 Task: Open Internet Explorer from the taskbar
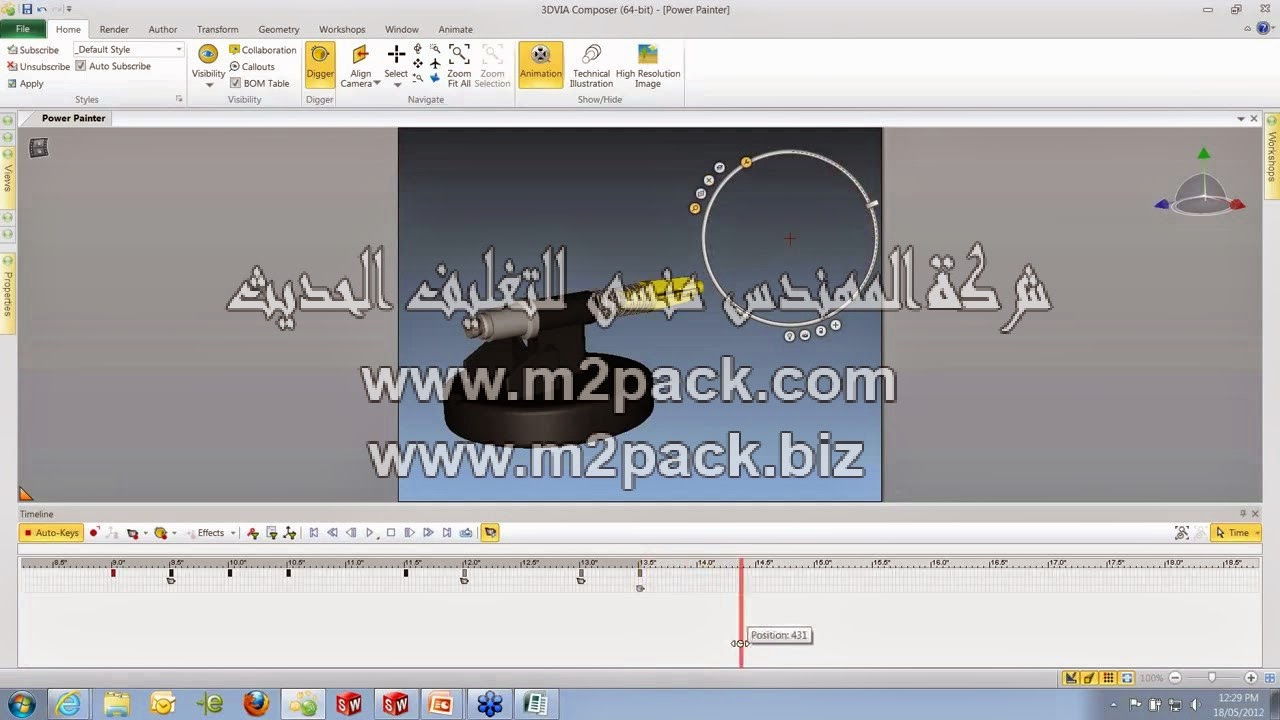[x=69, y=704]
